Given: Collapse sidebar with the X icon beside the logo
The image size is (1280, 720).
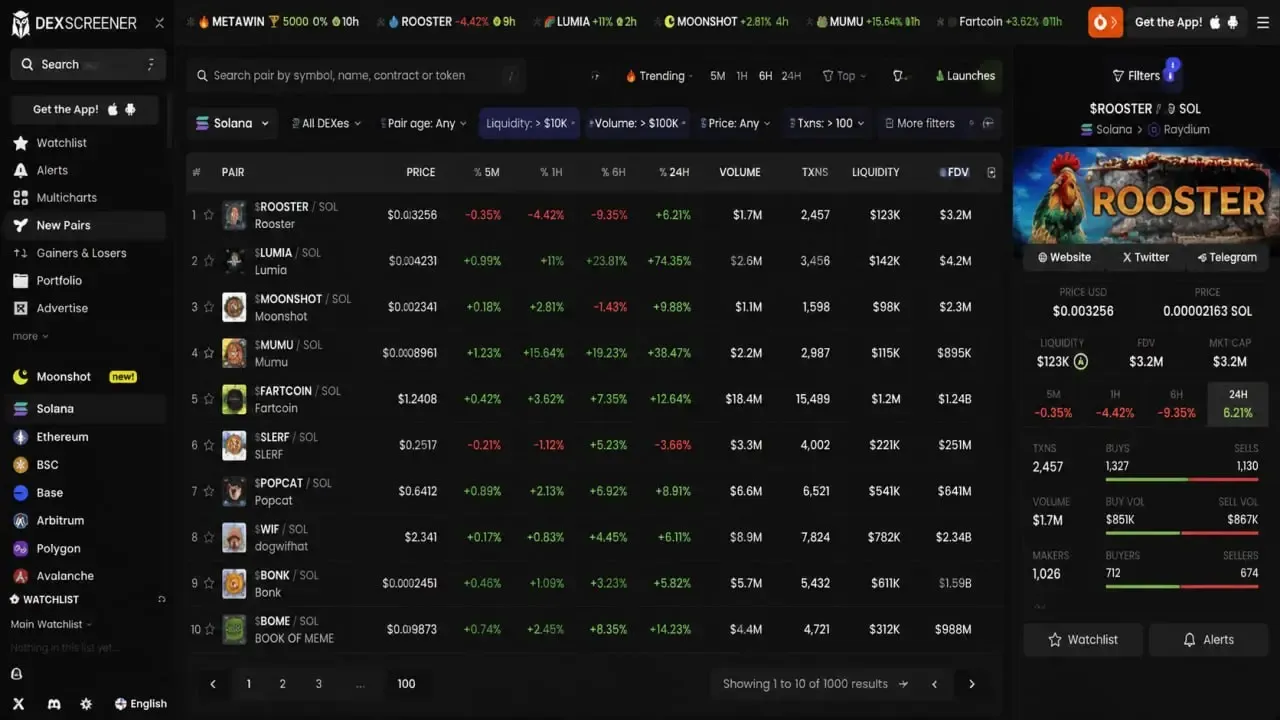Looking at the screenshot, I should pos(159,23).
